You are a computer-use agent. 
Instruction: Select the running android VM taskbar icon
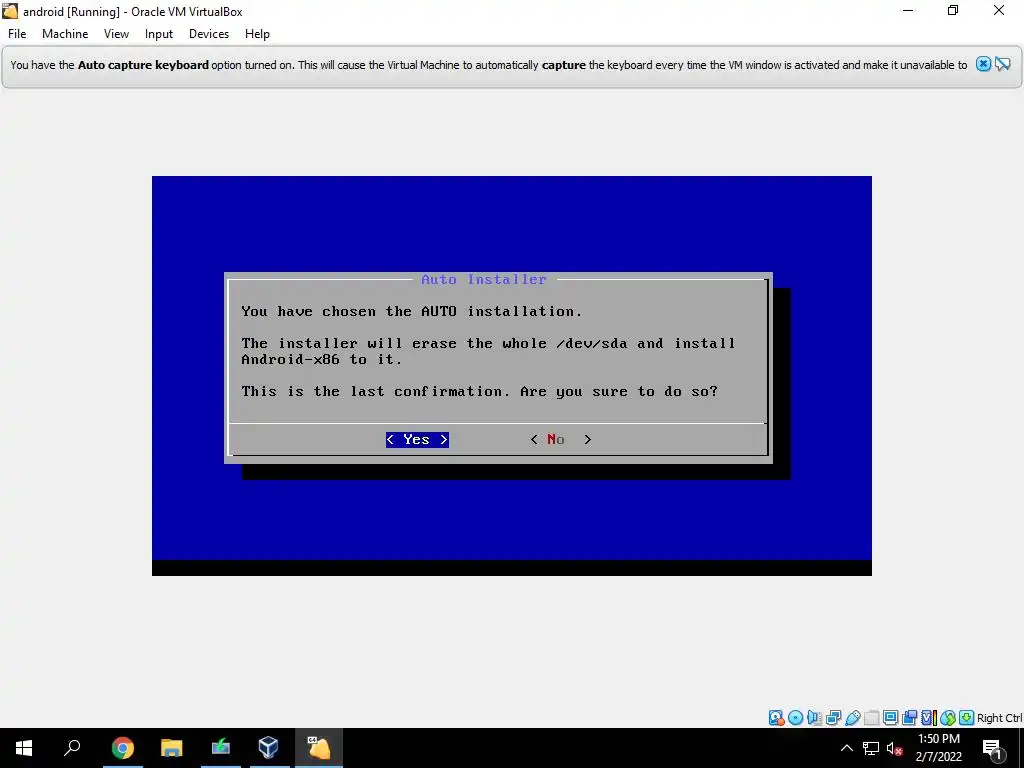point(319,748)
